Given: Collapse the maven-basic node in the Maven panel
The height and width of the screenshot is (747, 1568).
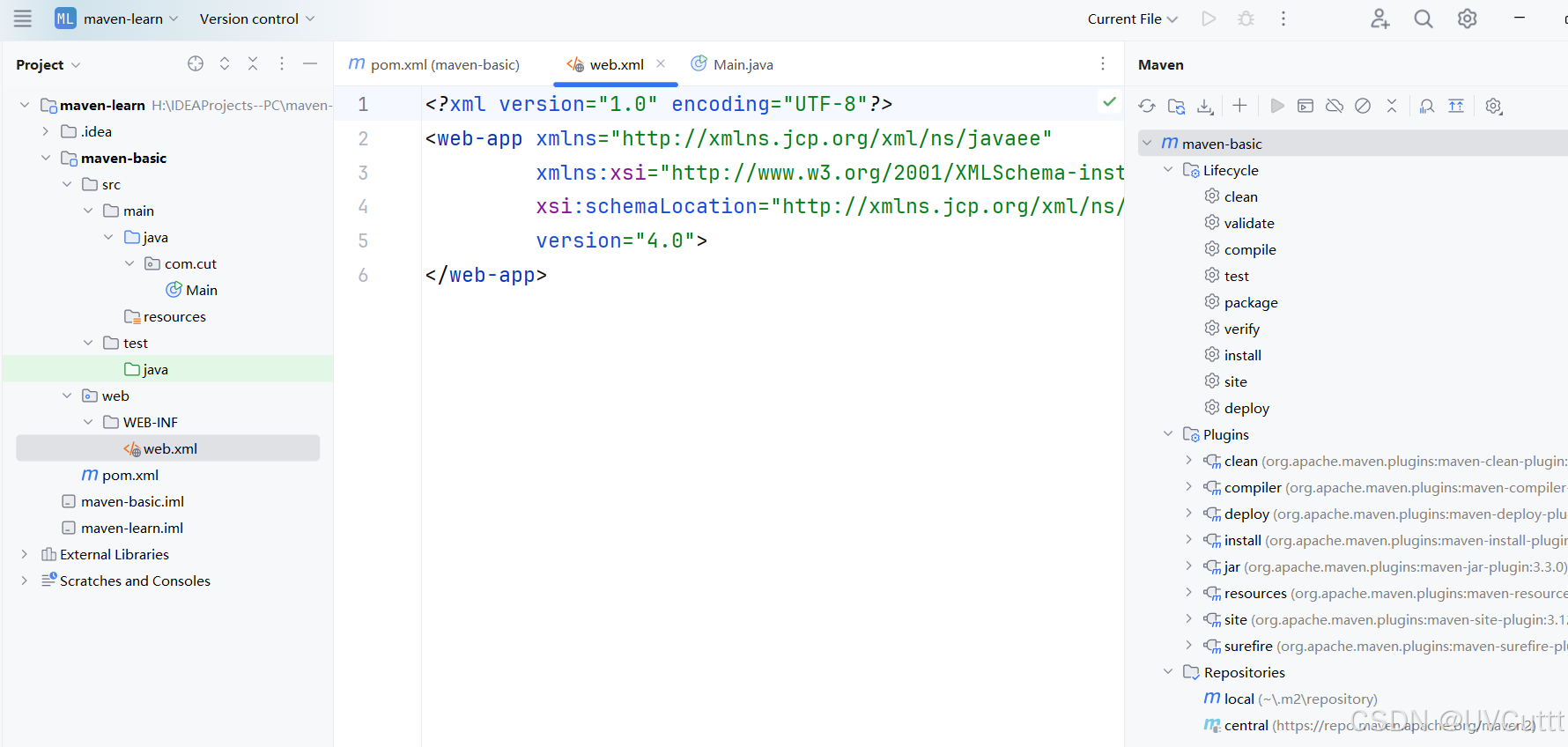Looking at the screenshot, I should pyautogui.click(x=1147, y=143).
